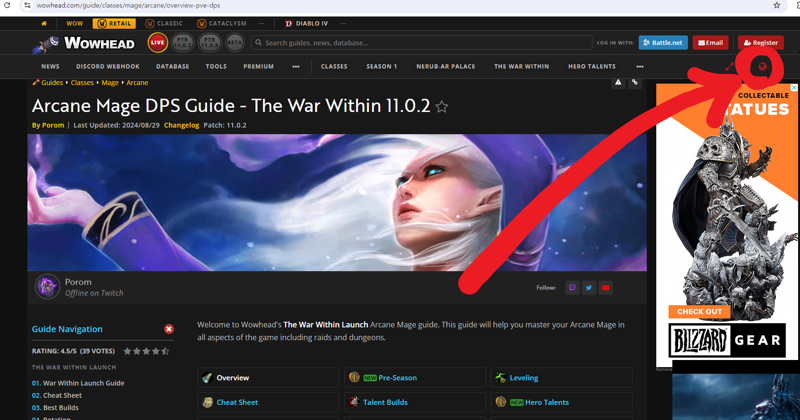Switch to the Diablo IV tab
The image size is (800, 420).
tap(306, 23)
